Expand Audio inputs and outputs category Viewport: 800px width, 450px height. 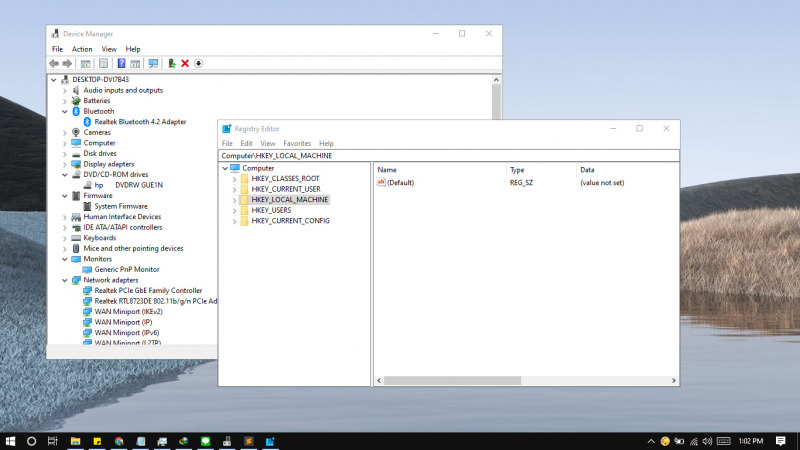pos(65,90)
